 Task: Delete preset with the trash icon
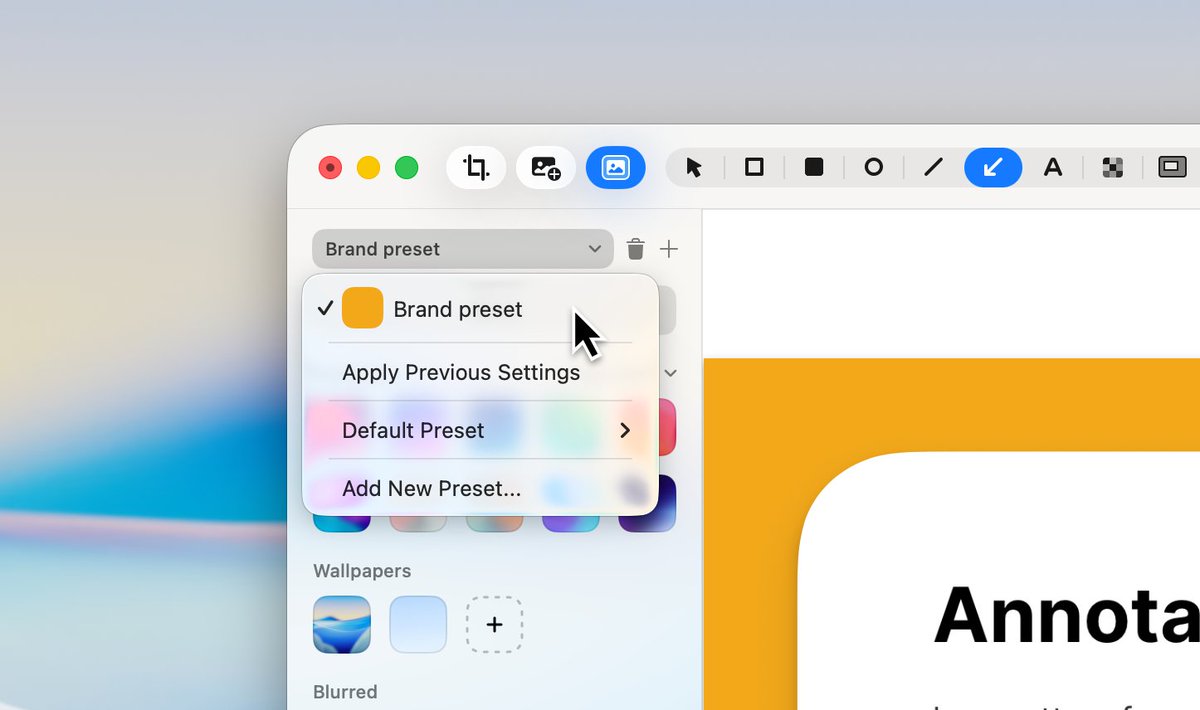[x=635, y=249]
